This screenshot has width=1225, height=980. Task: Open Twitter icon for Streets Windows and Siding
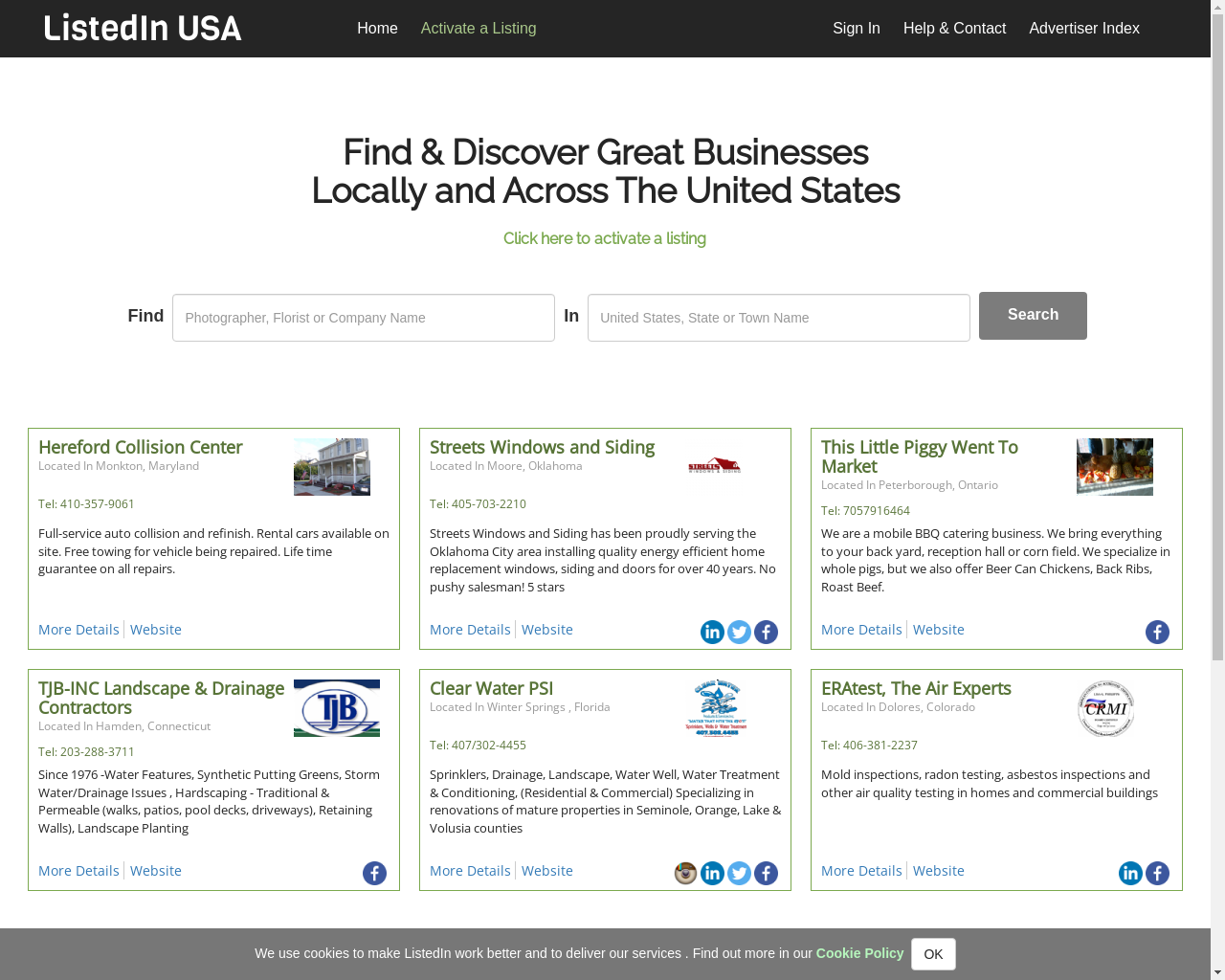point(739,632)
